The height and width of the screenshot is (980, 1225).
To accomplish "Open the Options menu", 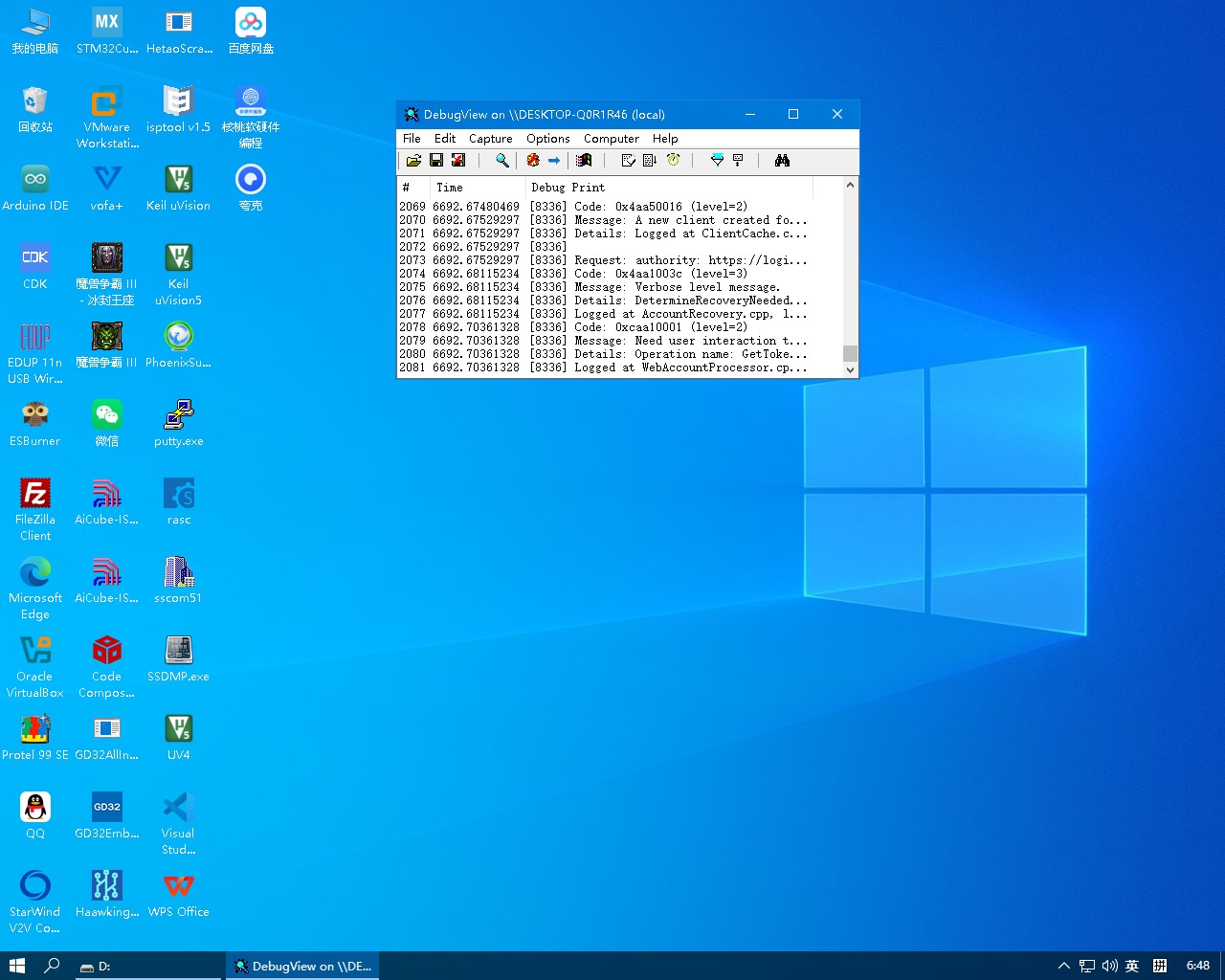I will click(547, 139).
